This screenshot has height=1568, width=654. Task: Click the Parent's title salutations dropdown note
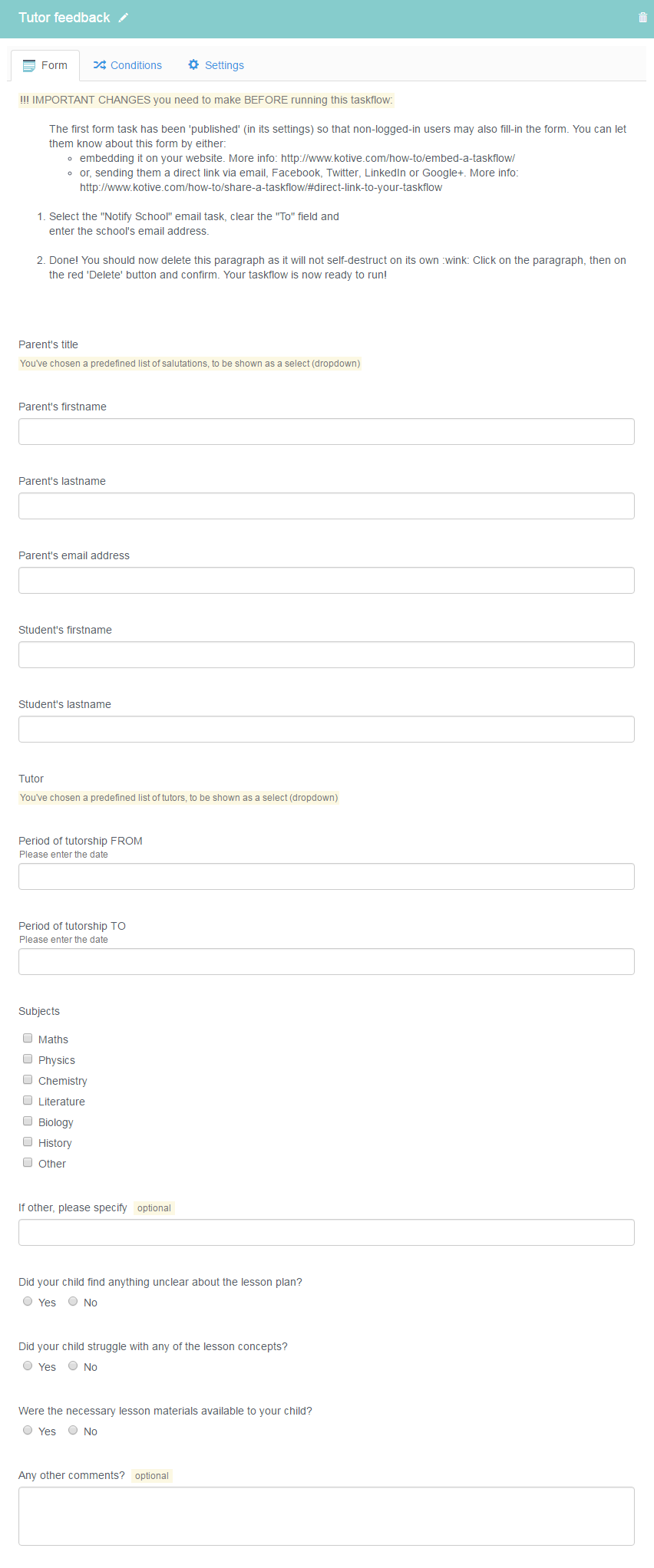190,364
